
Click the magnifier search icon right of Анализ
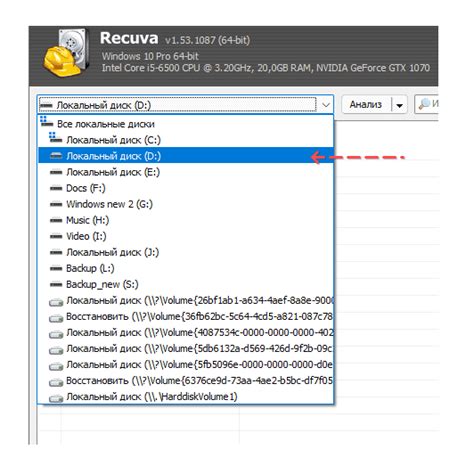424,104
